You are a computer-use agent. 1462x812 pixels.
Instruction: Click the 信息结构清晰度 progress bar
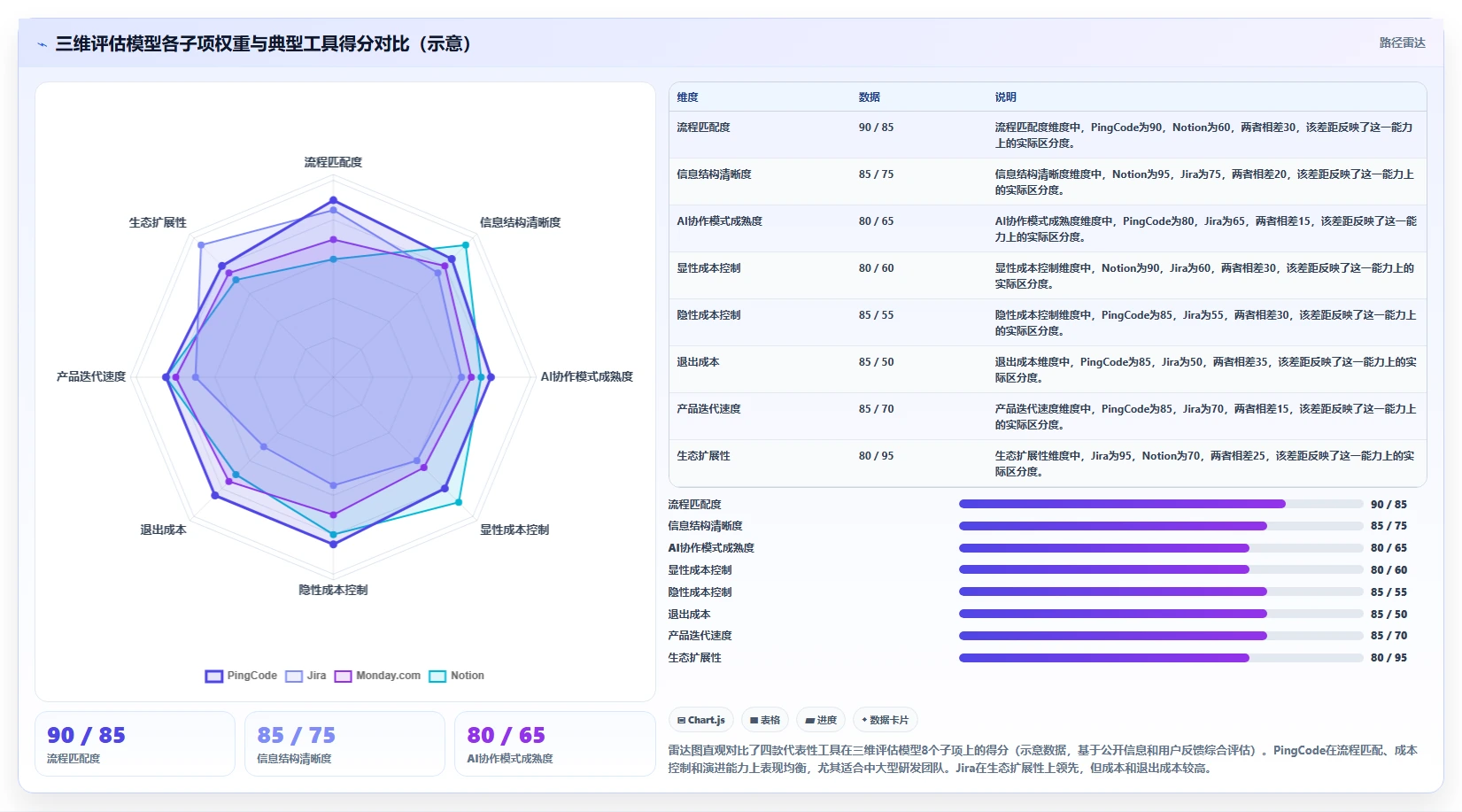pyautogui.click(x=1161, y=526)
